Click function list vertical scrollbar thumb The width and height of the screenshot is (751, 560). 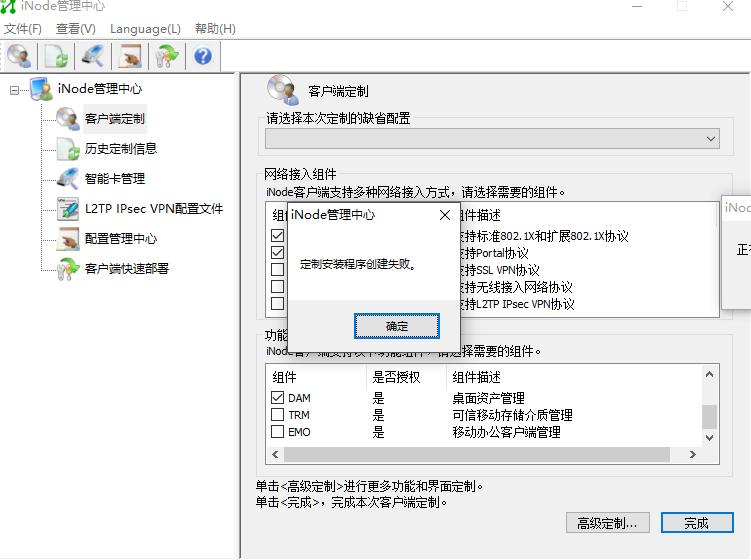tap(709, 417)
